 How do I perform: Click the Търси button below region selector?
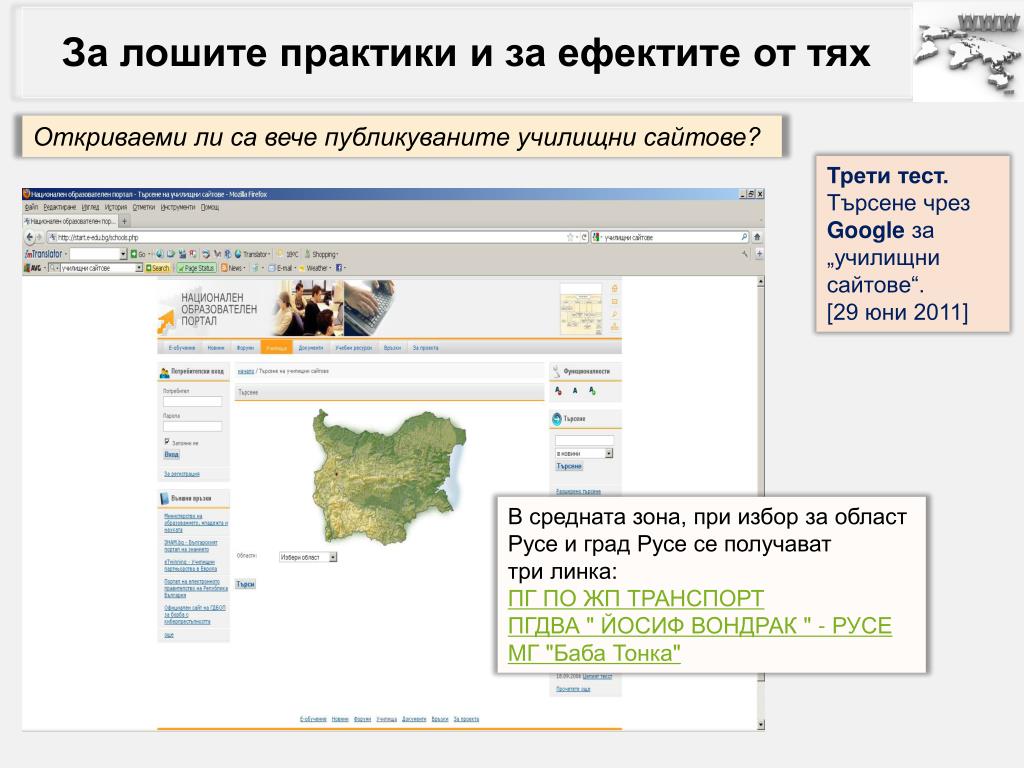(246, 584)
